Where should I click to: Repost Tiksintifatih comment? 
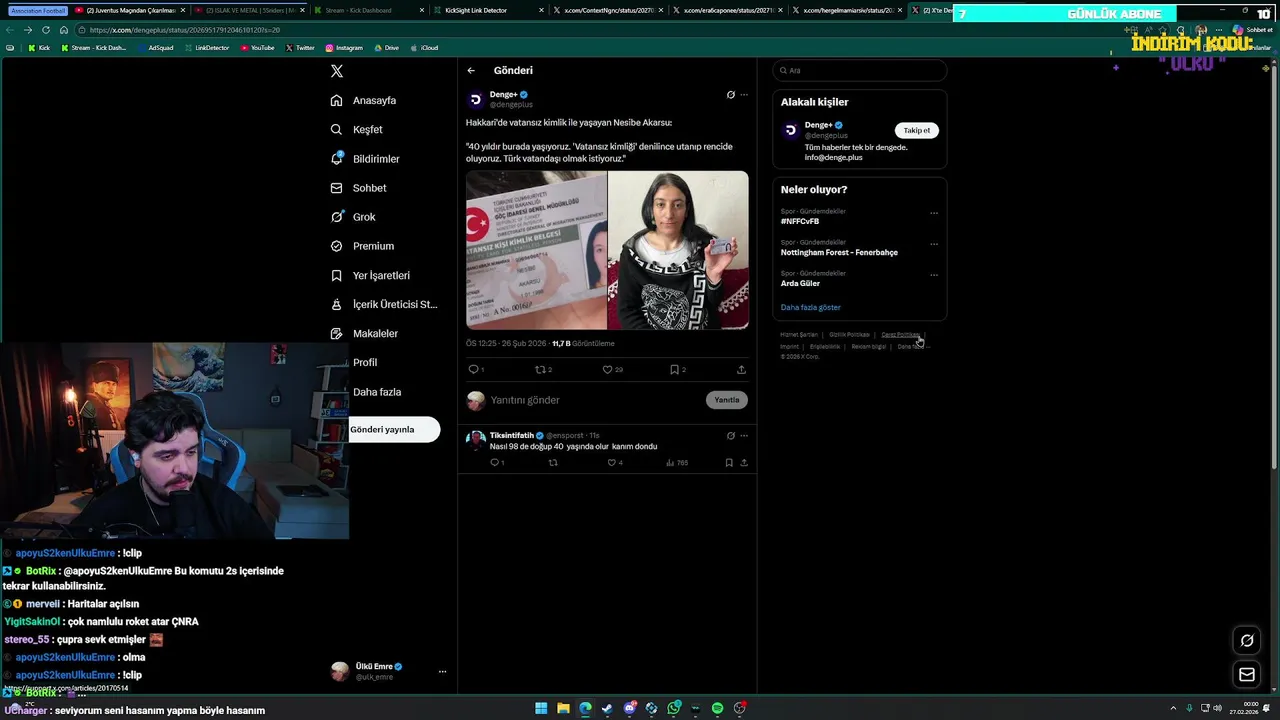pyautogui.click(x=553, y=463)
